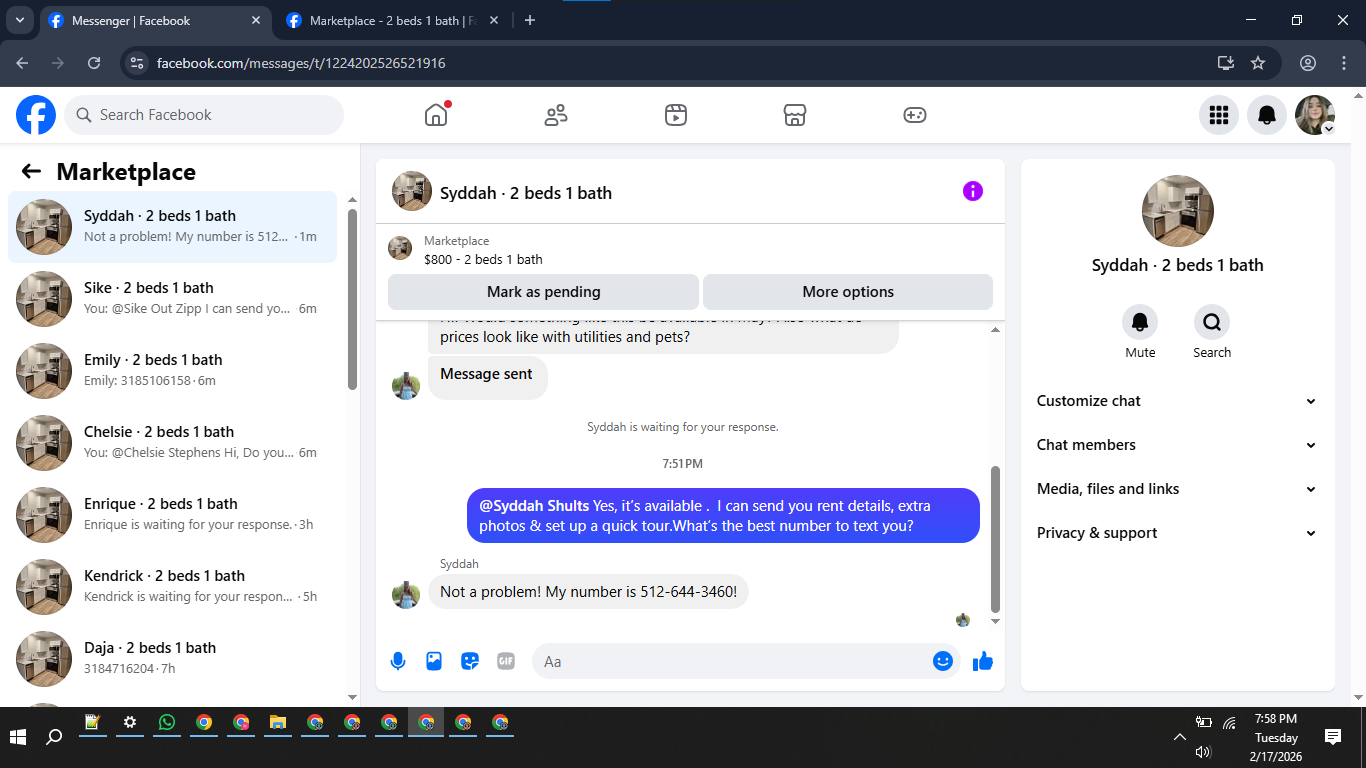Open the Gaming controller icon
The width and height of the screenshot is (1366, 768).
(x=915, y=115)
